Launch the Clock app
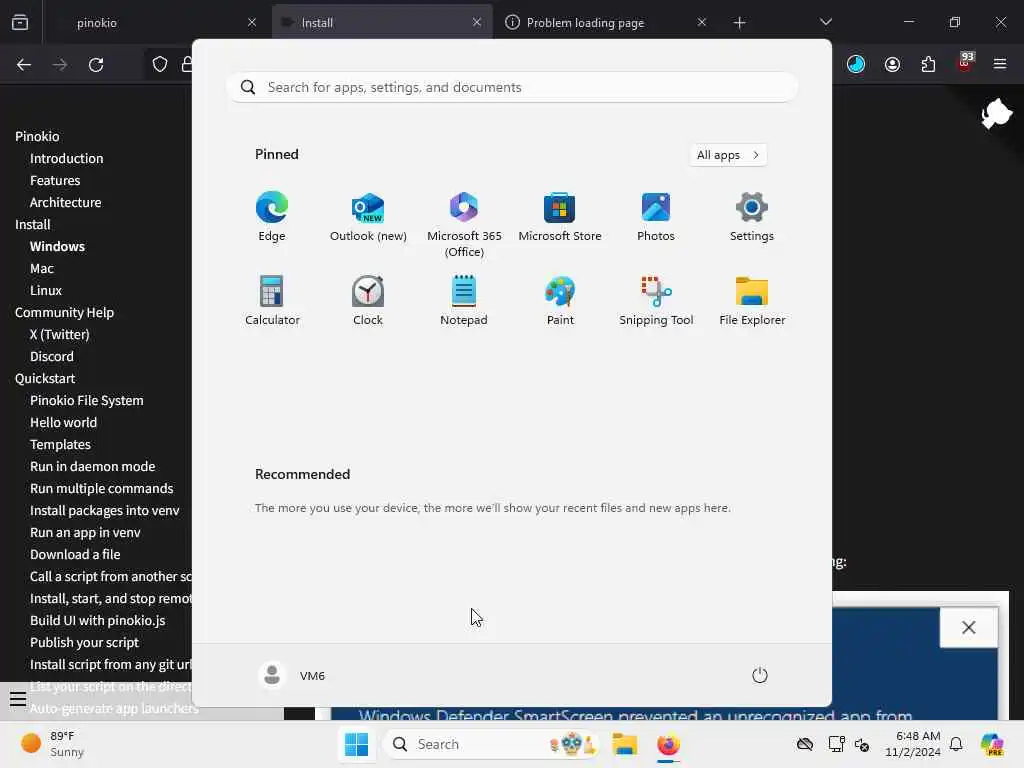Screen dimensions: 1024x768 pos(368,300)
